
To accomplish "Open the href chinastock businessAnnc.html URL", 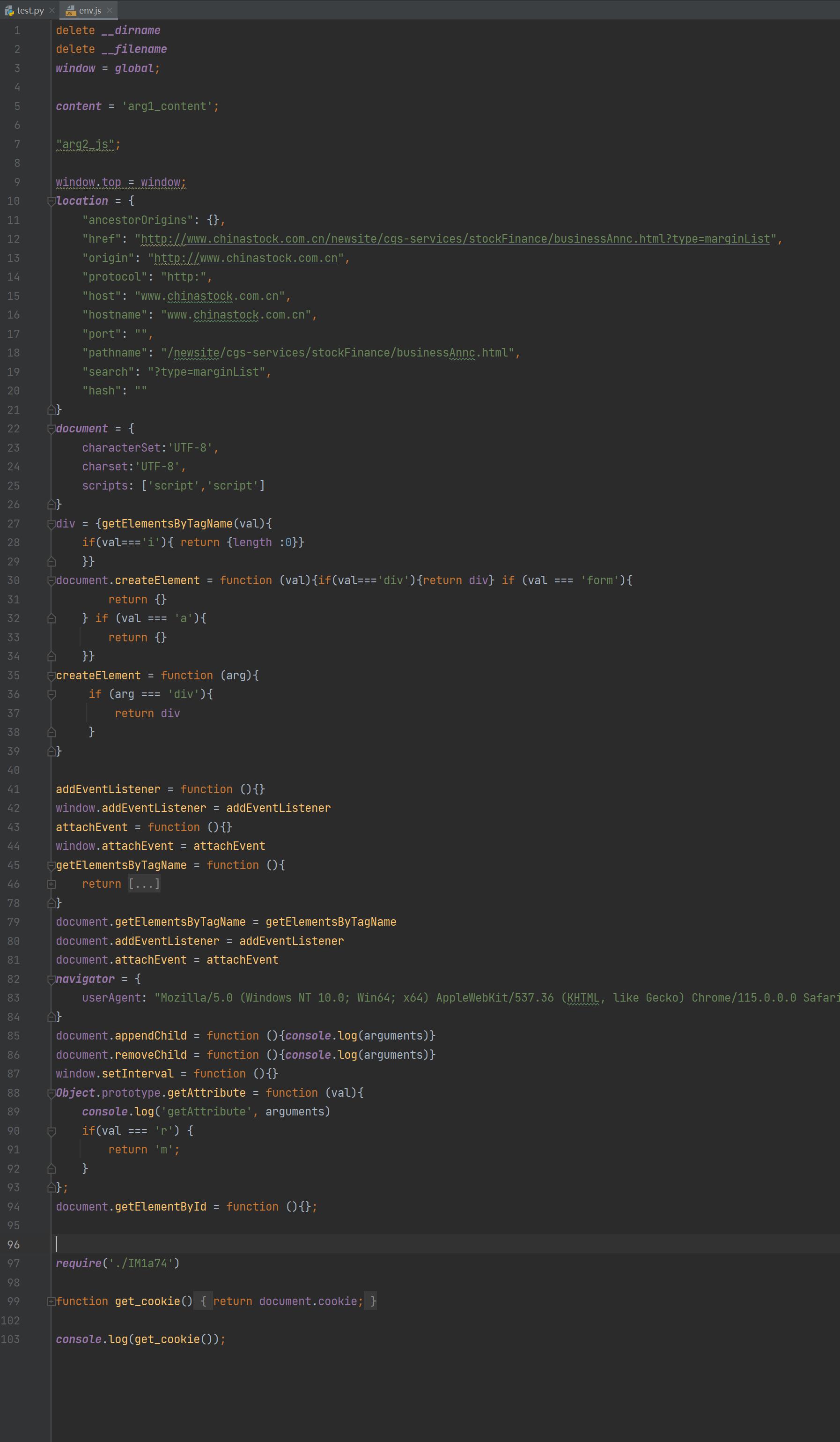I will pyautogui.click(x=456, y=239).
